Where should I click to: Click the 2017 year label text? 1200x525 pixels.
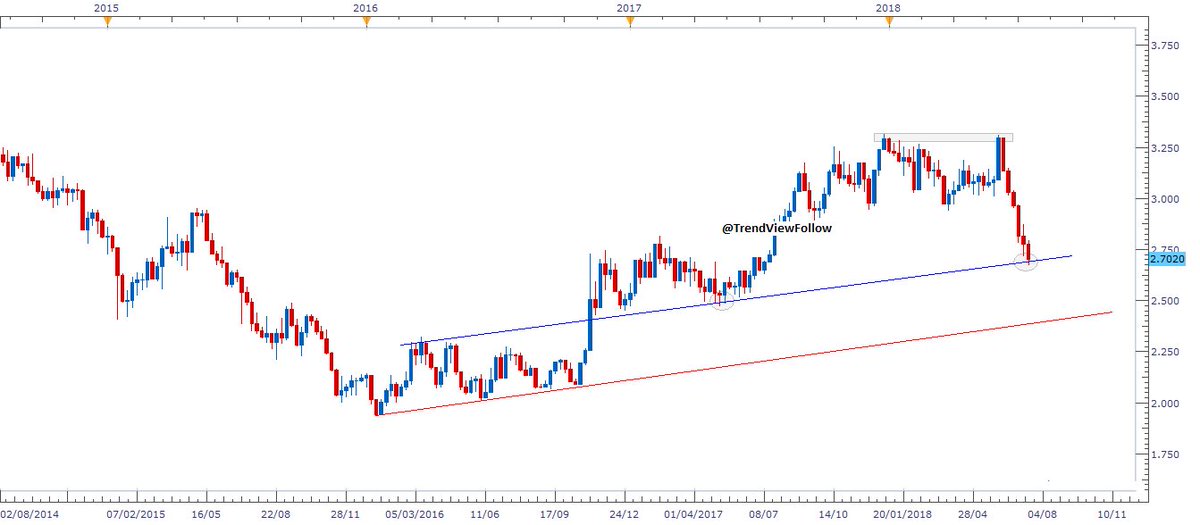click(x=629, y=8)
